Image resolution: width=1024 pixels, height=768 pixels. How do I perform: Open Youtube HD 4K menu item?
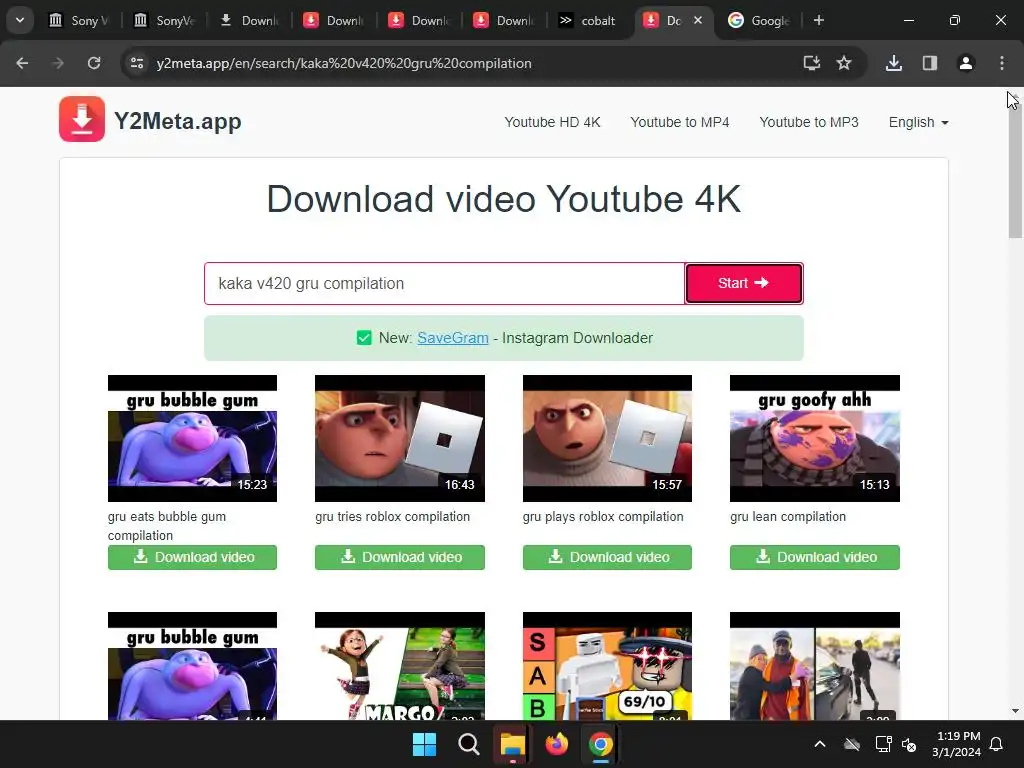(552, 122)
